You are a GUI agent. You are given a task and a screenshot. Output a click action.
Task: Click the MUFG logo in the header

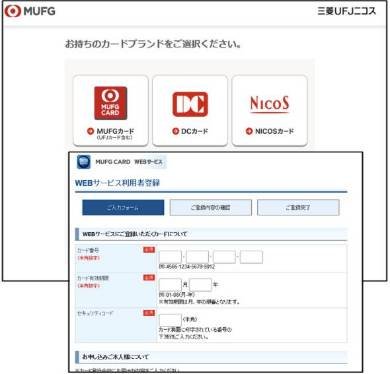pyautogui.click(x=29, y=11)
